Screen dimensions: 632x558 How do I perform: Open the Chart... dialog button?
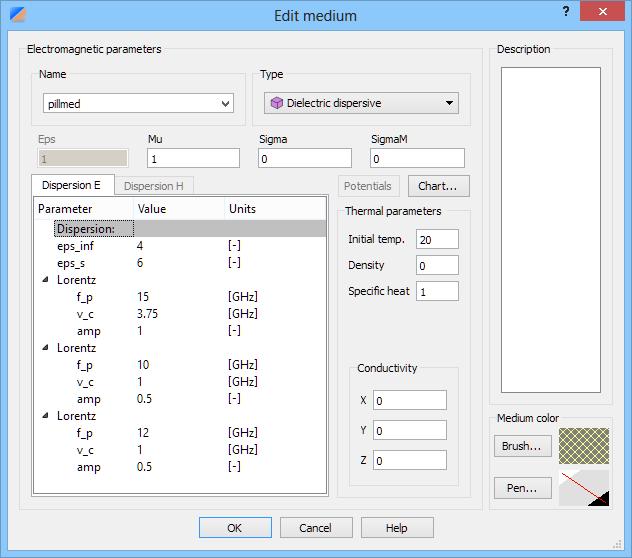(x=438, y=186)
